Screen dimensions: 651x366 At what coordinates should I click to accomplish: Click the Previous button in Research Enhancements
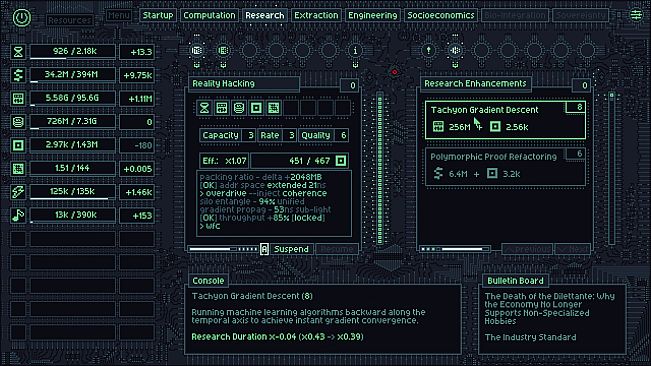527,249
